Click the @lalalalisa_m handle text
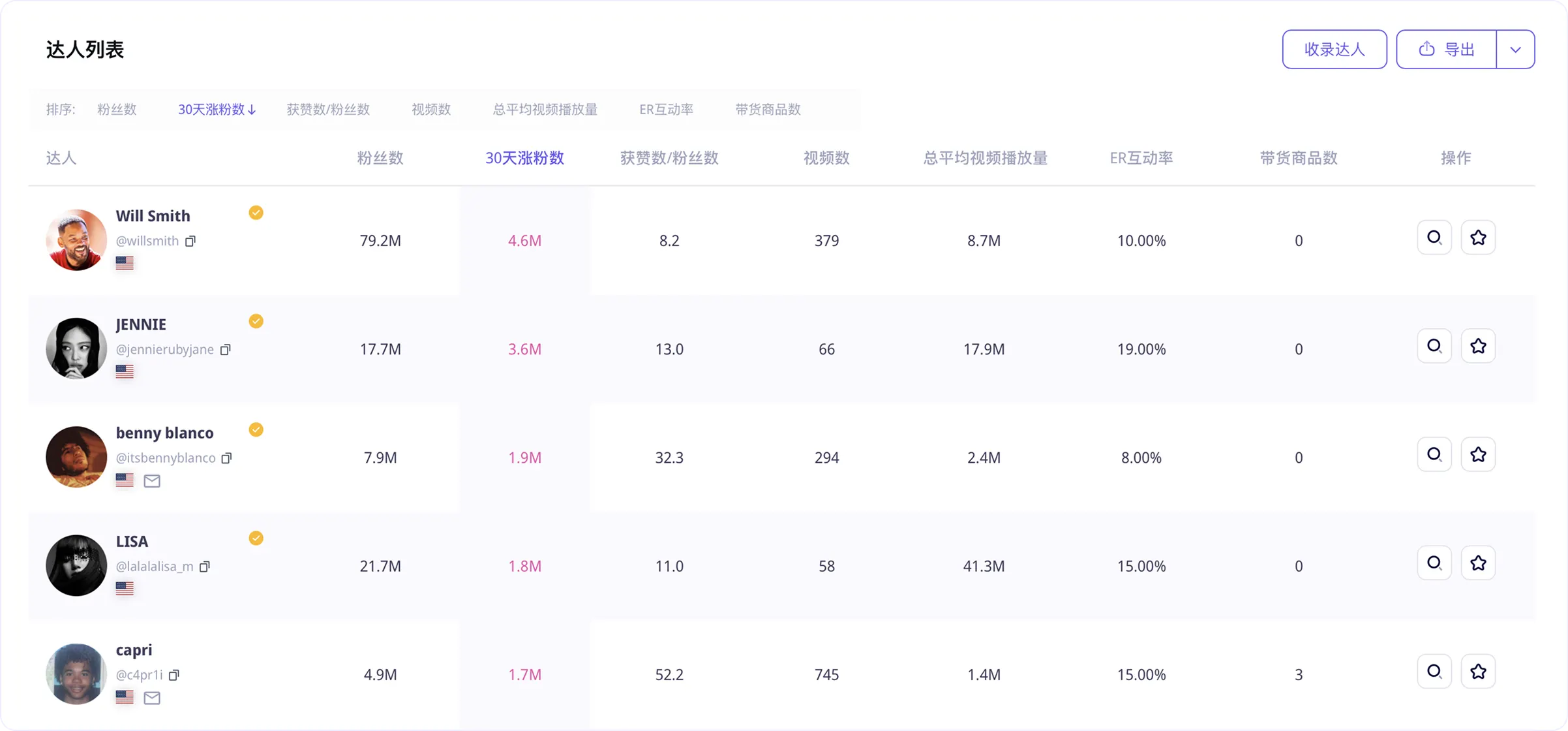The width and height of the screenshot is (1568, 731). click(155, 567)
